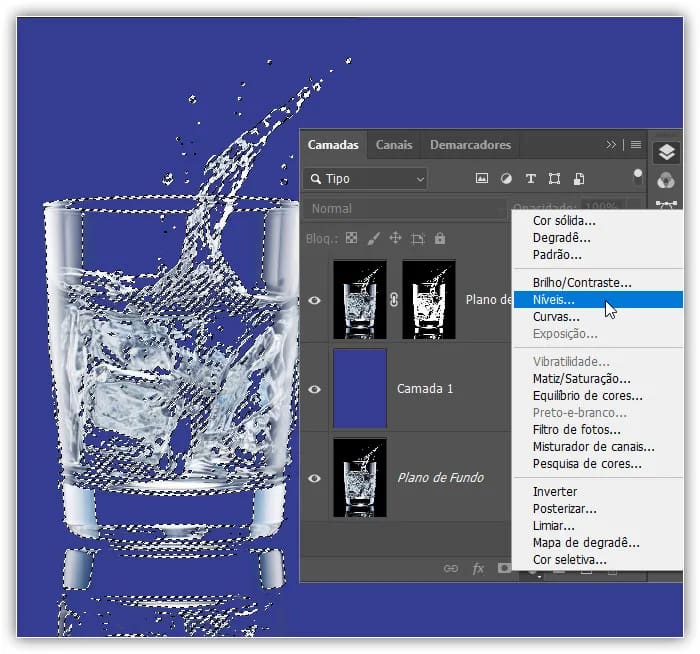This screenshot has width=700, height=654.
Task: Open the Layers panel options menu
Action: pos(635,145)
